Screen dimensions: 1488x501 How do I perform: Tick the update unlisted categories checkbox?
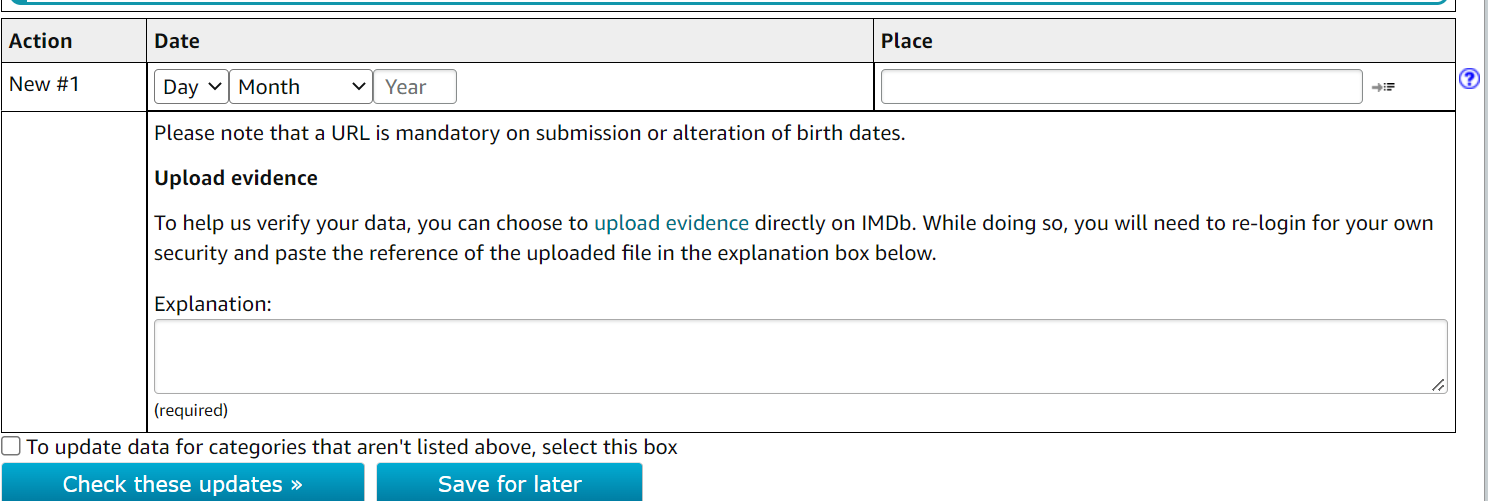pos(11,447)
